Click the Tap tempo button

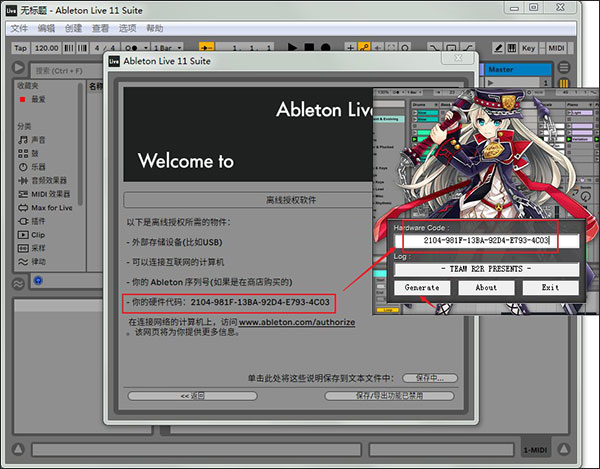(20, 48)
